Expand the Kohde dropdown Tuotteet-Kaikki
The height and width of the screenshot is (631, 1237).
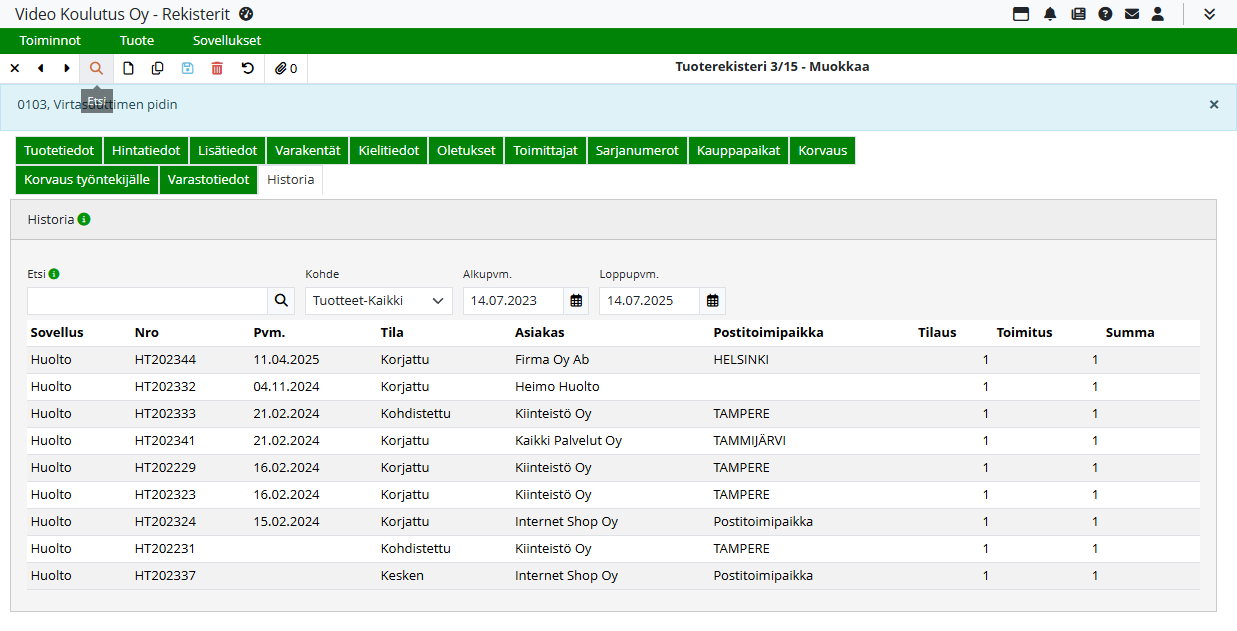378,301
